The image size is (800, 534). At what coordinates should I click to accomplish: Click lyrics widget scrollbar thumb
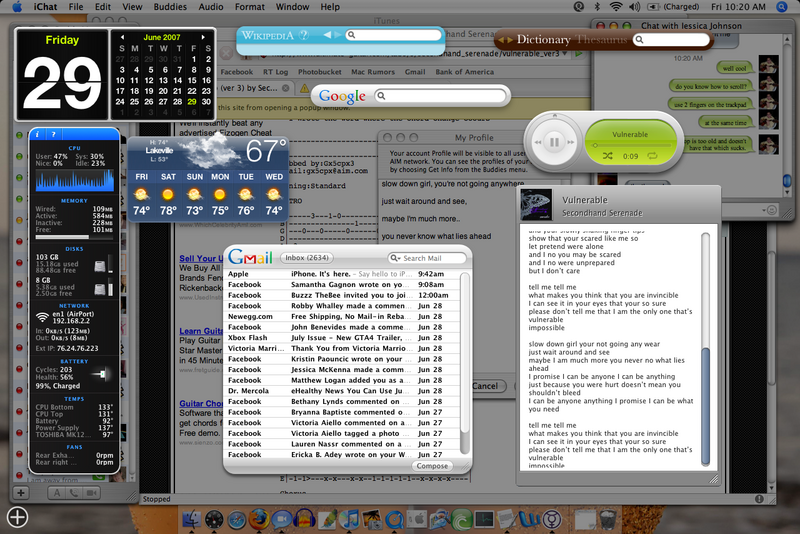[x=706, y=405]
